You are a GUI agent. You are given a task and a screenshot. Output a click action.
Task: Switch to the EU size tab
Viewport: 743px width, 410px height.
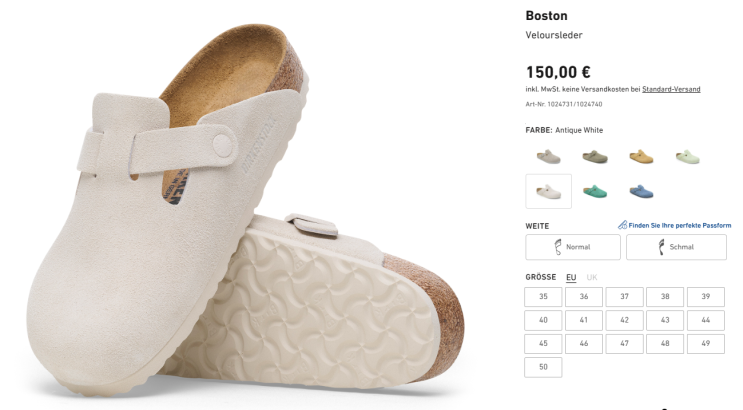[571, 277]
